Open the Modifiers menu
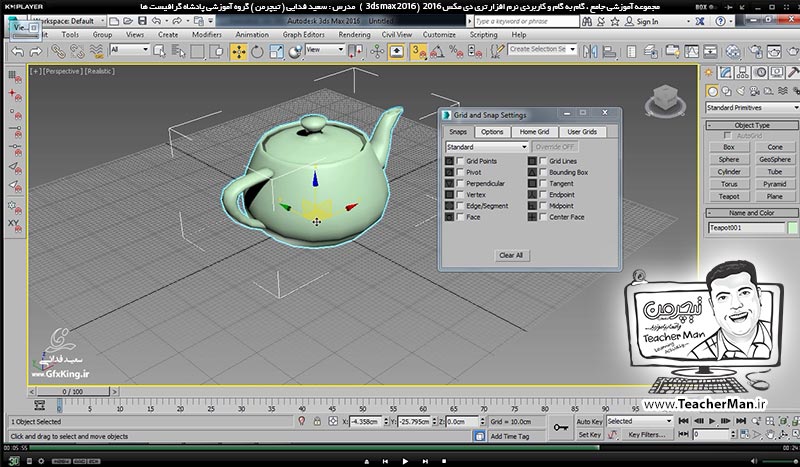 [207, 35]
